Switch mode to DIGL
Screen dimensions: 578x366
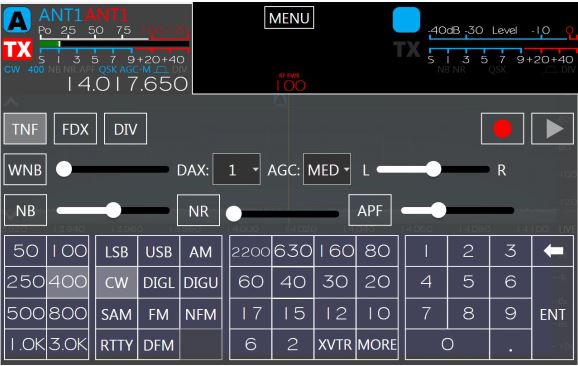159,283
